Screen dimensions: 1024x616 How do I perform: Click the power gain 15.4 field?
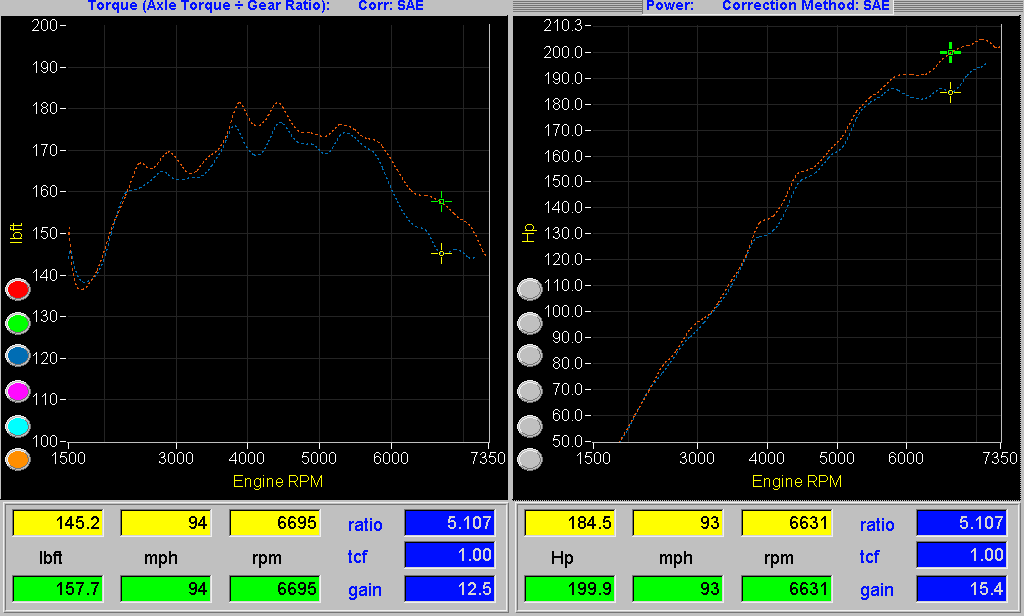[x=961, y=589]
